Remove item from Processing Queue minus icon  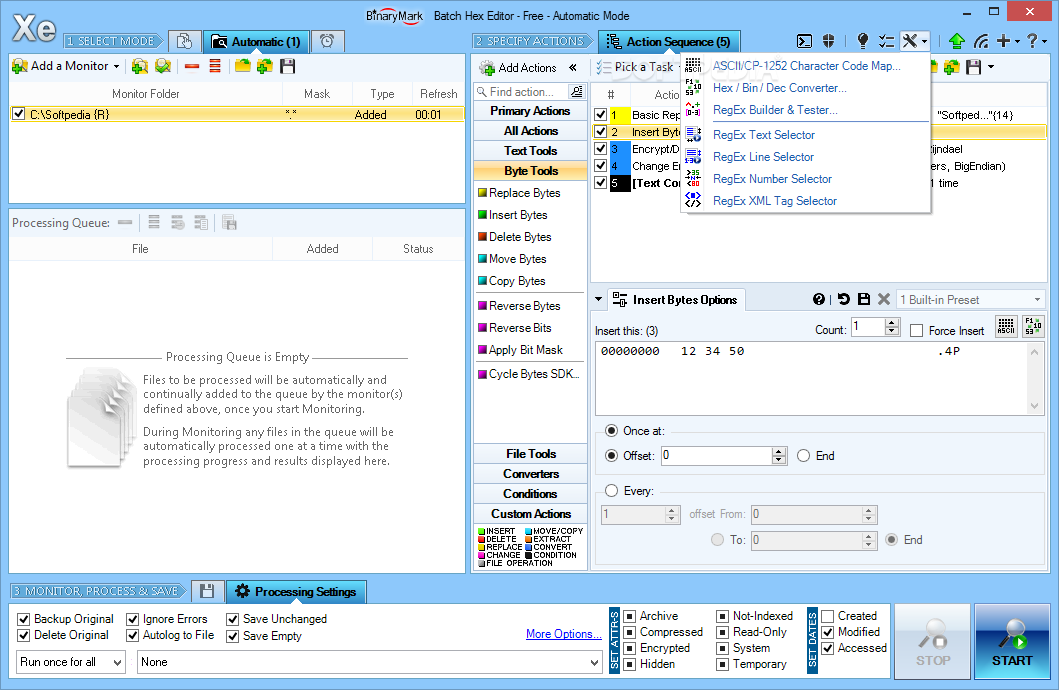point(125,222)
